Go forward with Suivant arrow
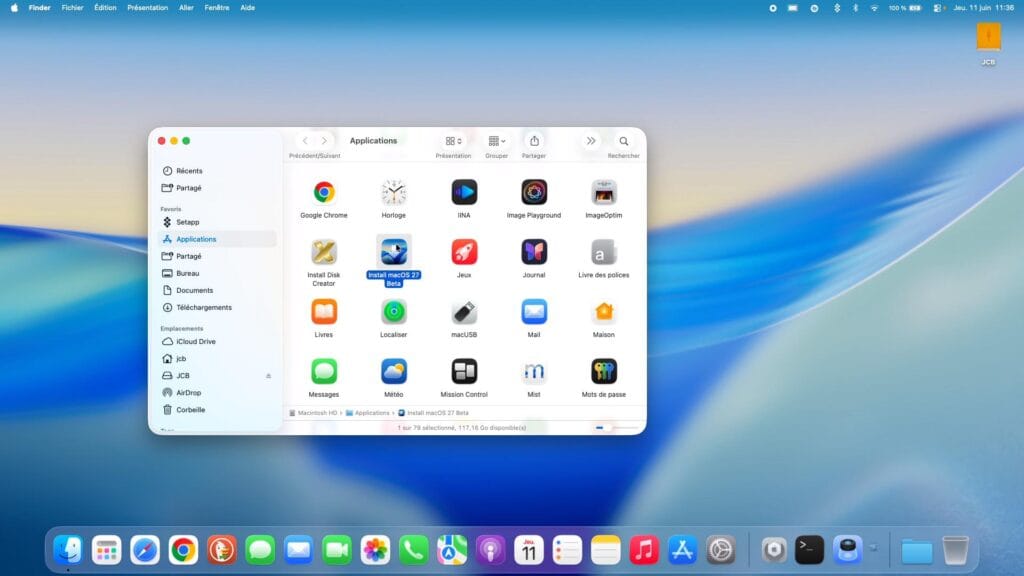This screenshot has height=576, width=1024. [324, 141]
